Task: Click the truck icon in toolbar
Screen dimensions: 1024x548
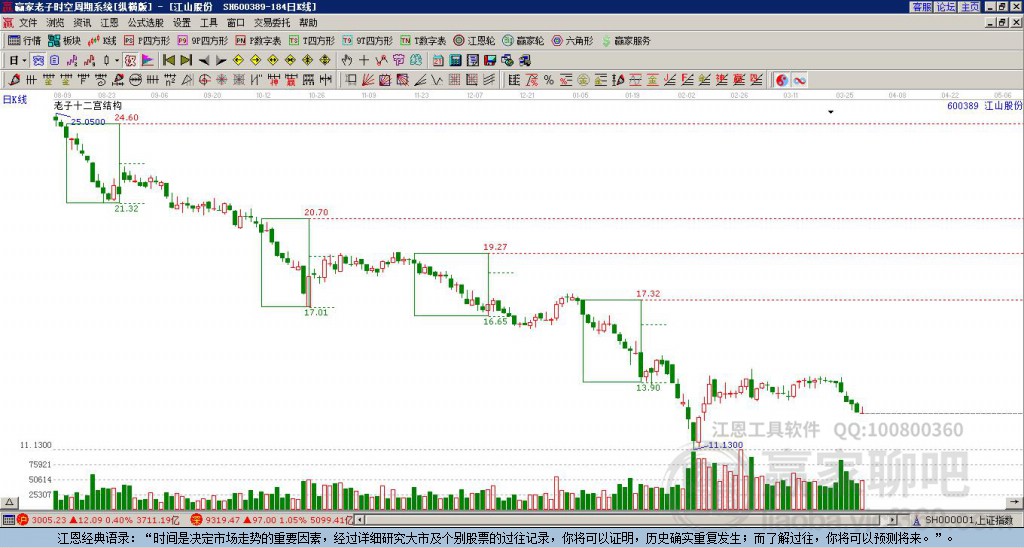Action: [x=524, y=61]
